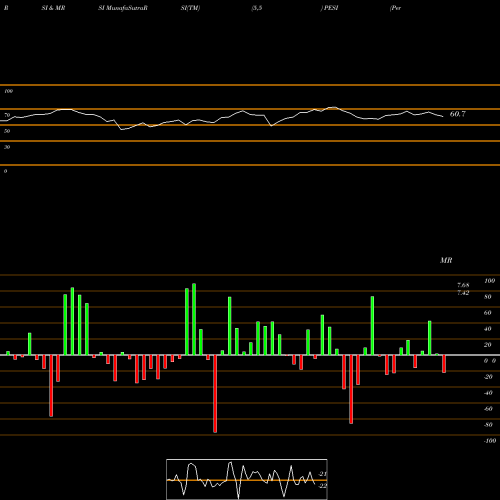Click the RSI 0 axis label

click(x=5, y=171)
